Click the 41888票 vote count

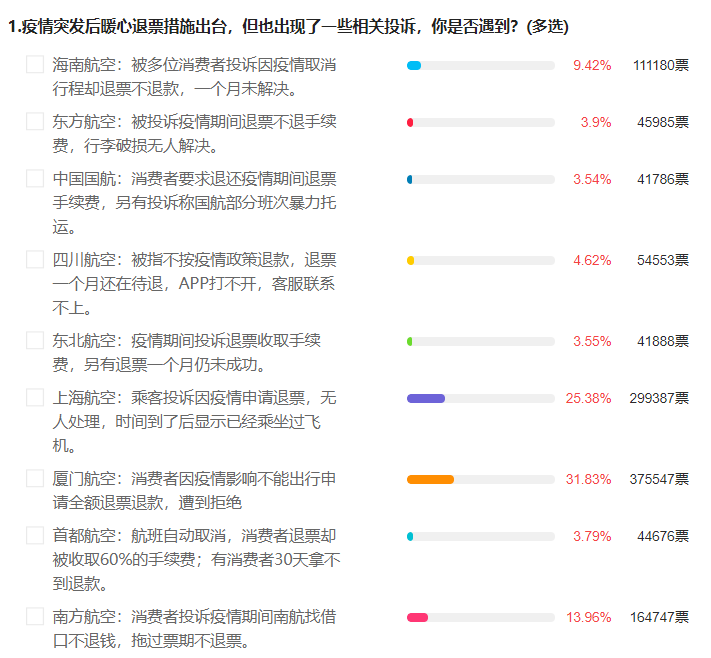[x=663, y=341]
